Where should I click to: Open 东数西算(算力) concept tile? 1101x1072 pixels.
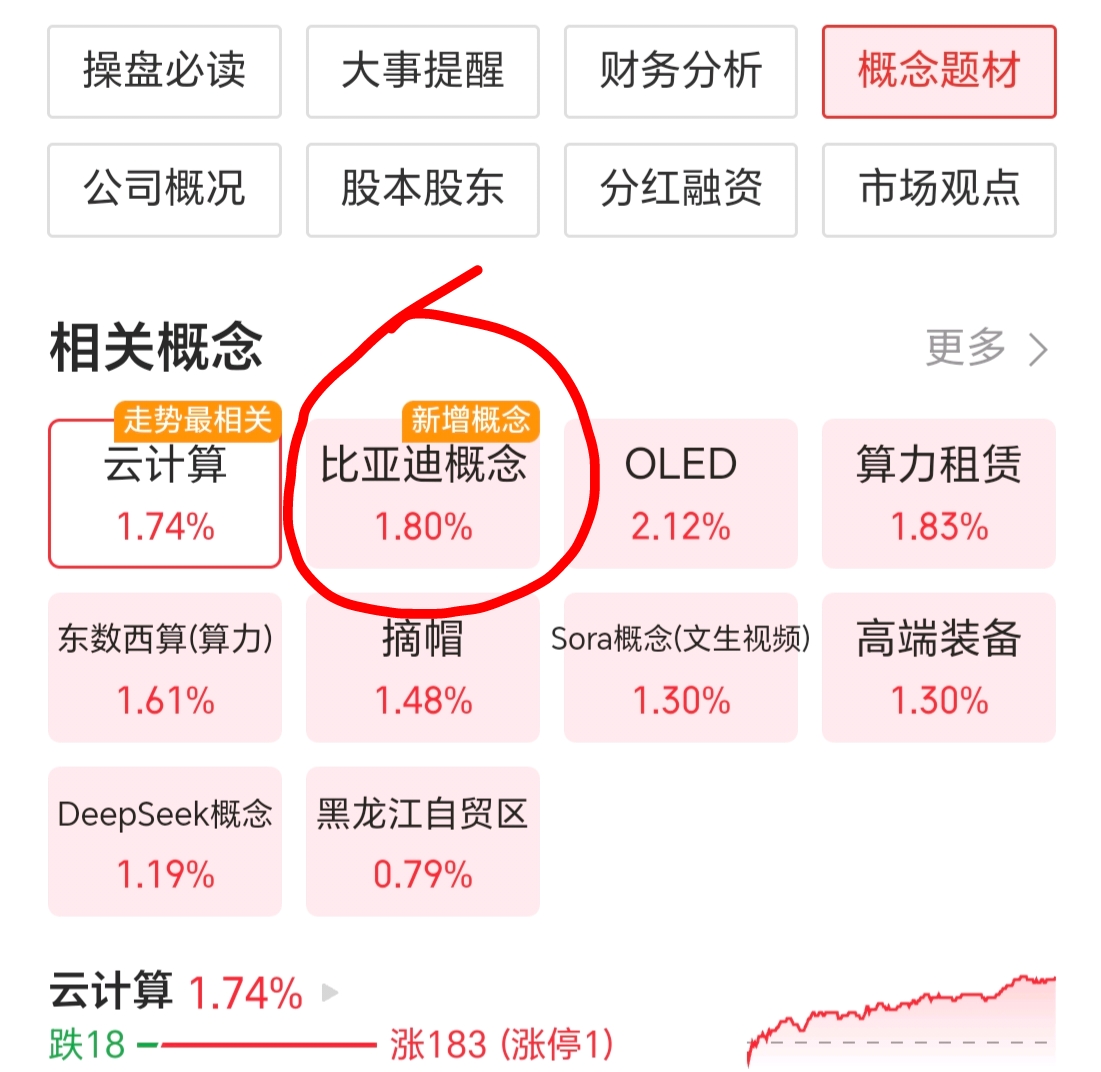click(x=164, y=668)
